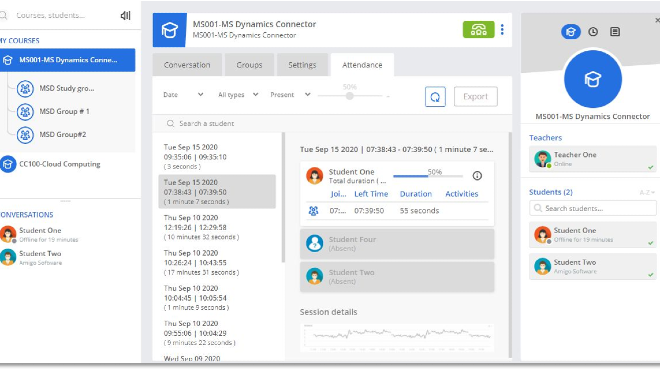Show info for Student One attendance
The width and height of the screenshot is (660, 371).
pyautogui.click(x=477, y=176)
